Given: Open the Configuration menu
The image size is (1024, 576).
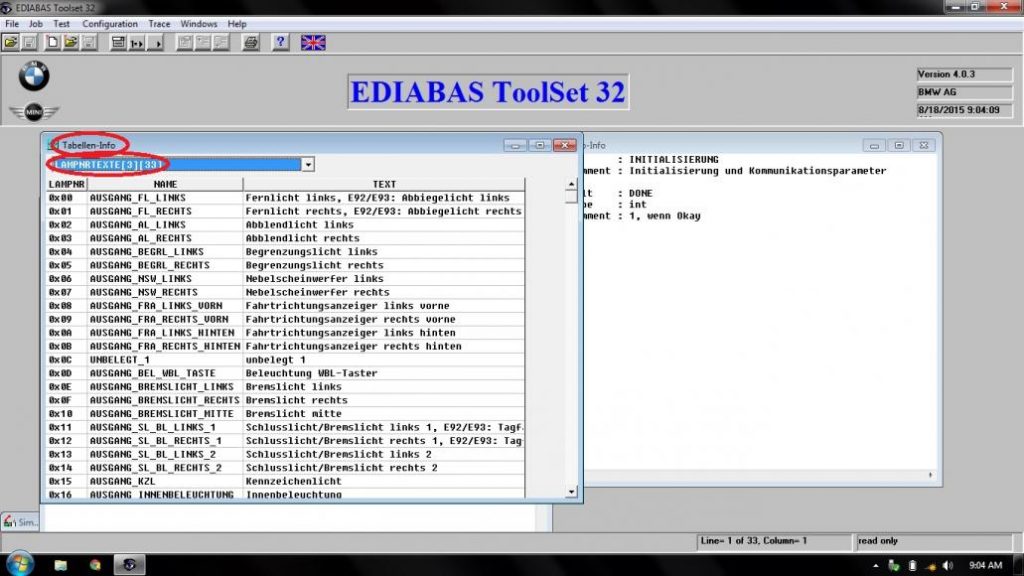Looking at the screenshot, I should 110,24.
